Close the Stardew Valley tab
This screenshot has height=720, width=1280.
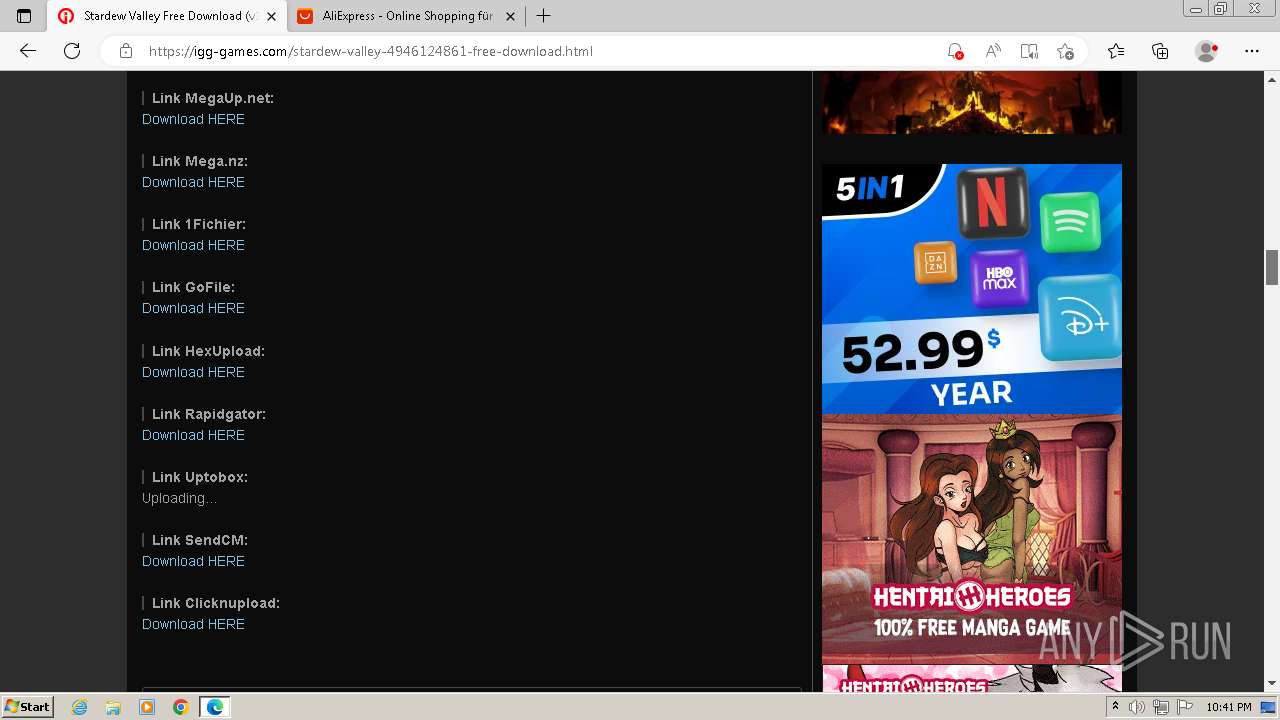(x=271, y=16)
